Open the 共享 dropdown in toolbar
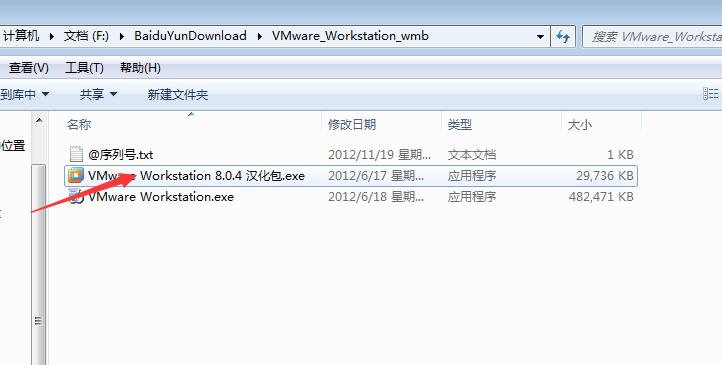Viewport: 722px width, 365px height. pos(98,94)
